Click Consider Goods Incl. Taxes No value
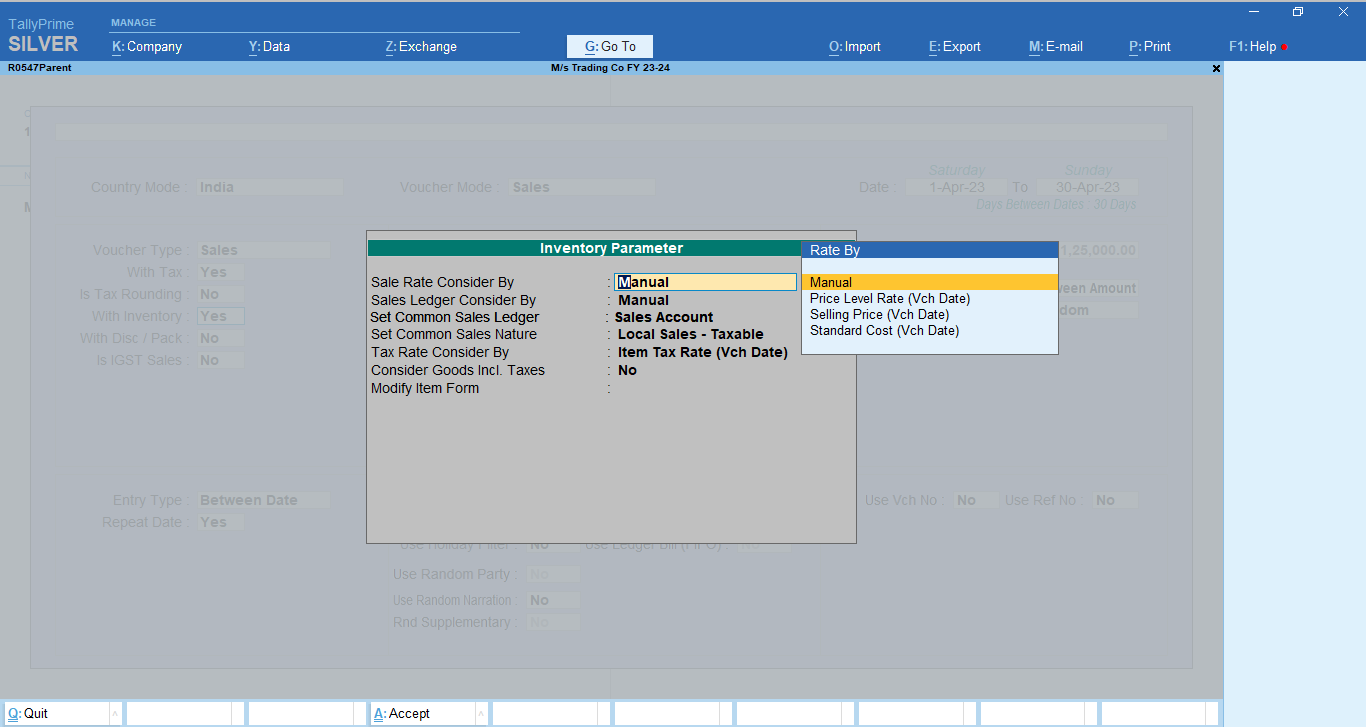Screen dimensions: 1372x727 pos(627,370)
